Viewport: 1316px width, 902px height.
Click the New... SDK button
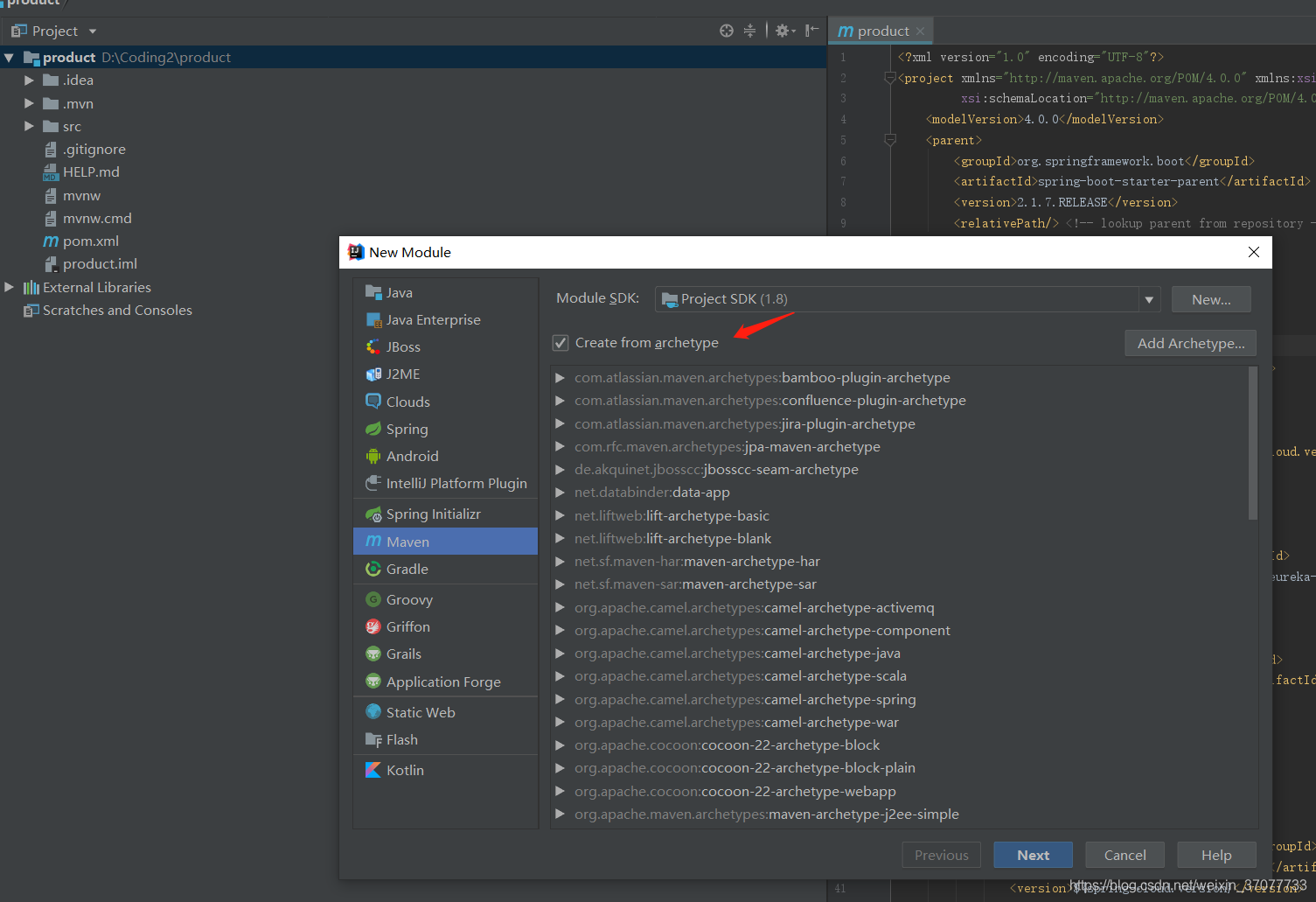click(x=1211, y=299)
